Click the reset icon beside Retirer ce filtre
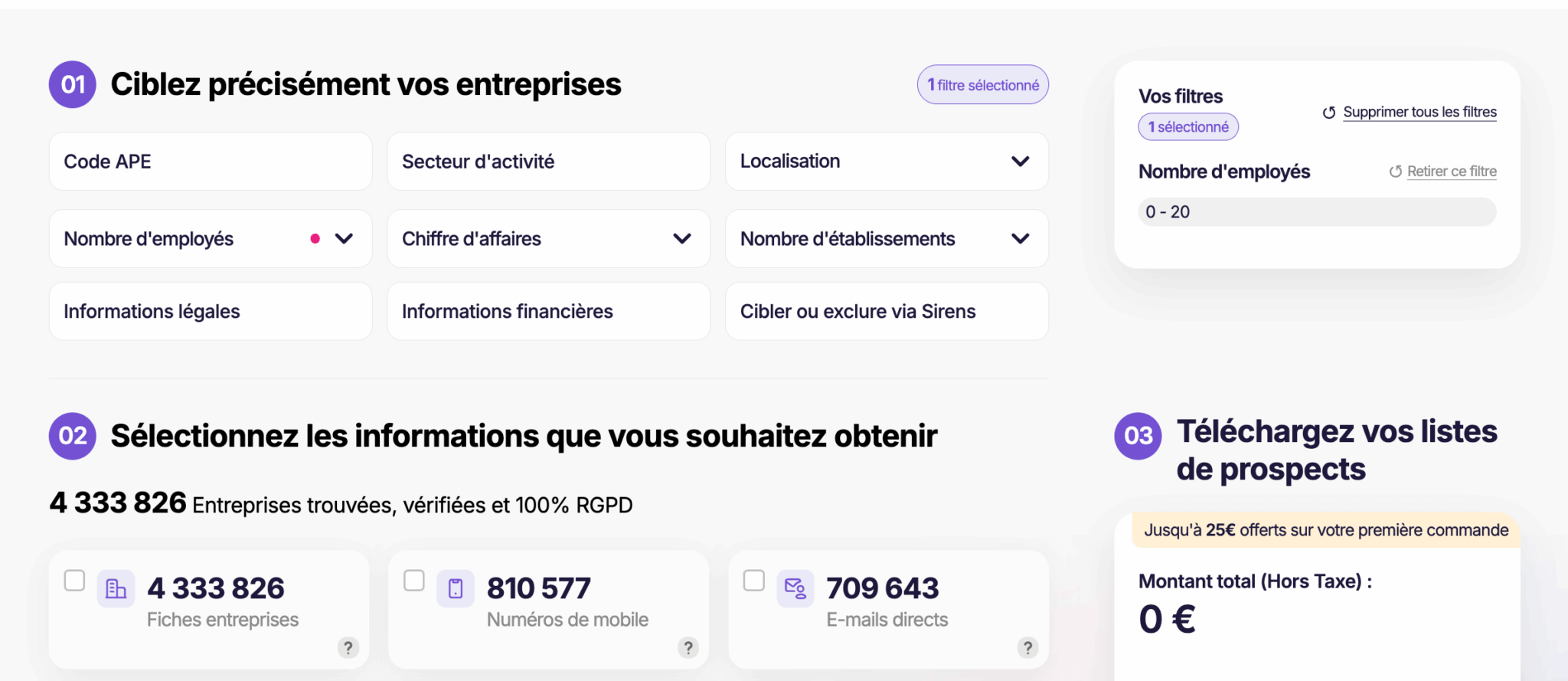The width and height of the screenshot is (1568, 681). point(1396,172)
